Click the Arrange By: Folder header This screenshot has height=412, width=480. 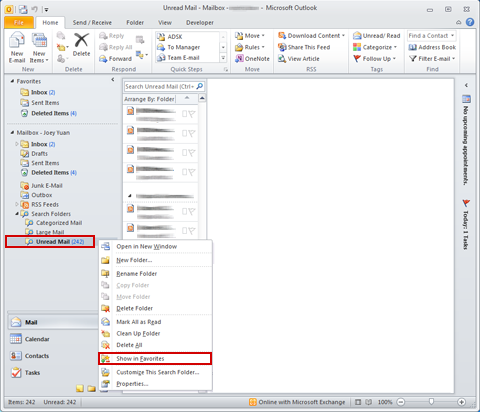click(x=149, y=99)
